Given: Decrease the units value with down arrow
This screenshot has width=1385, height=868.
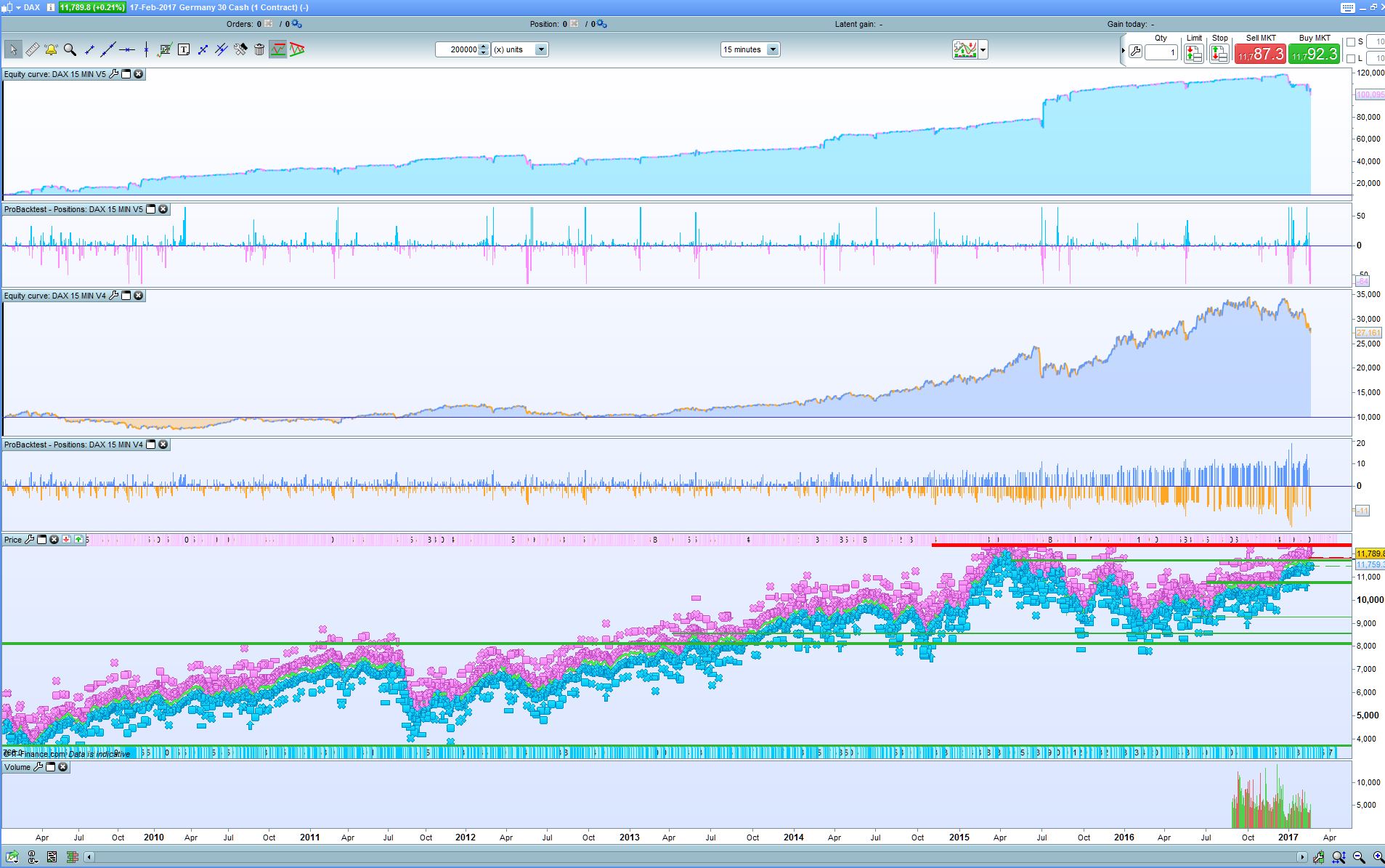Looking at the screenshot, I should (x=484, y=53).
